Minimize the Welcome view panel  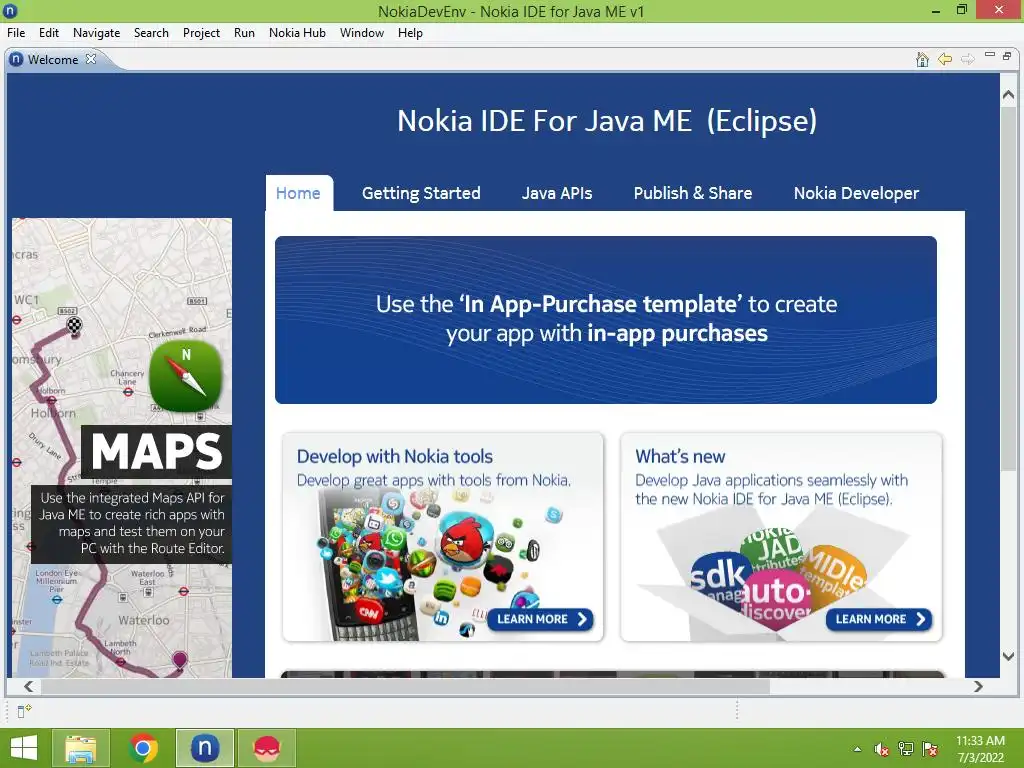[x=990, y=56]
